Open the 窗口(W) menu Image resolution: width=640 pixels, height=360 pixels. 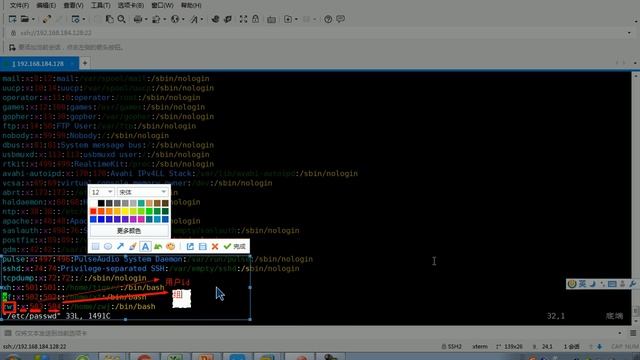coord(162,5)
